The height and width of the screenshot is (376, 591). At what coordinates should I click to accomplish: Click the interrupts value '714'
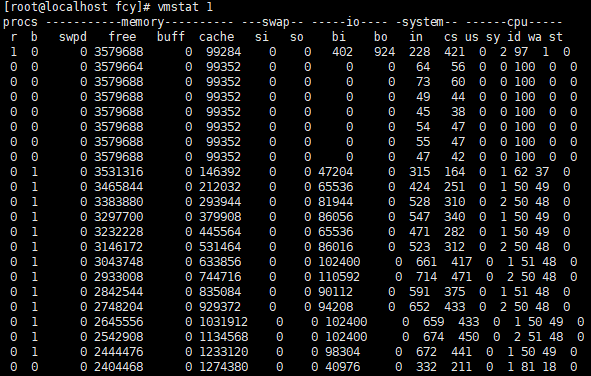[426, 277]
